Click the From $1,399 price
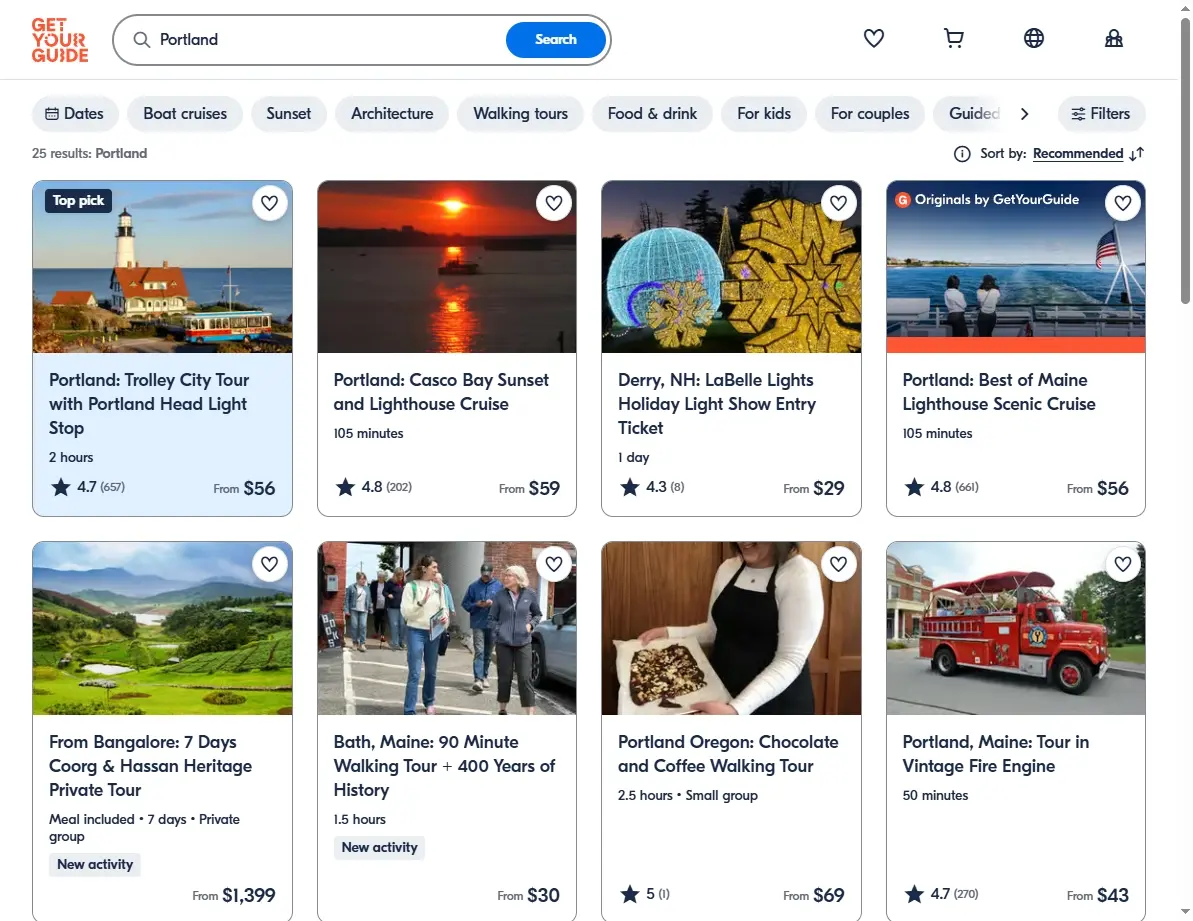Screen dimensions: 1193x921 [x=234, y=896]
